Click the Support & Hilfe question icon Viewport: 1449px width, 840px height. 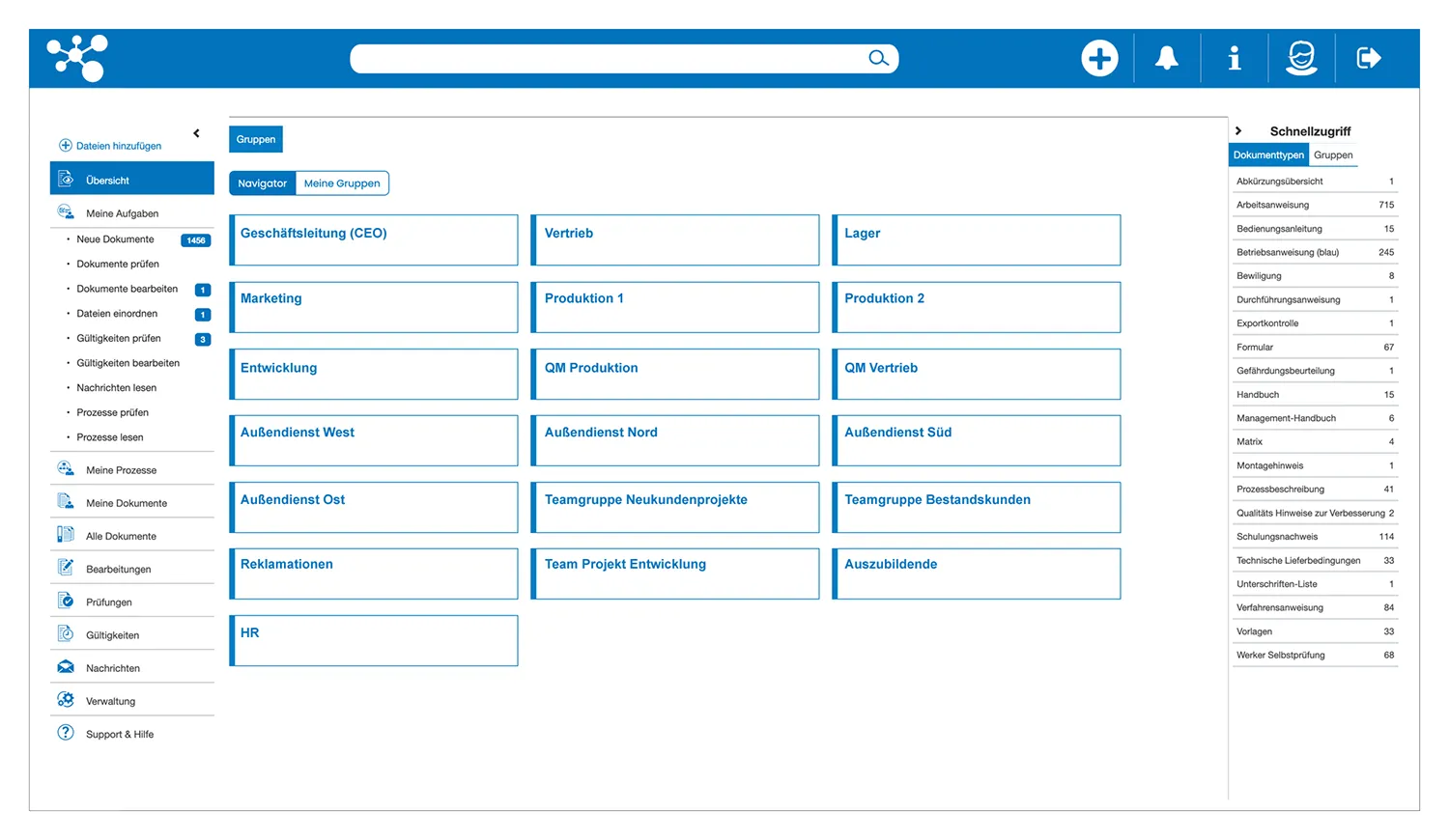pos(66,733)
